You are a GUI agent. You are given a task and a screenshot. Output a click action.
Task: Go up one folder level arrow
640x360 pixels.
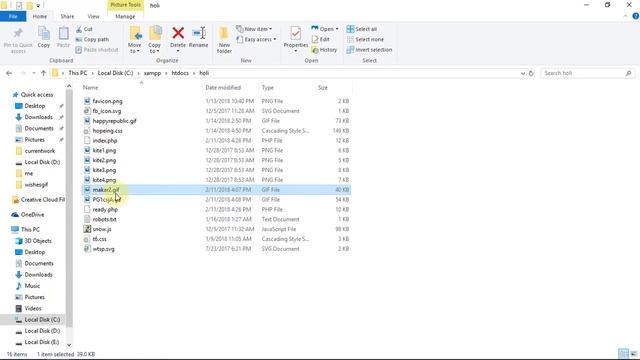tap(44, 73)
